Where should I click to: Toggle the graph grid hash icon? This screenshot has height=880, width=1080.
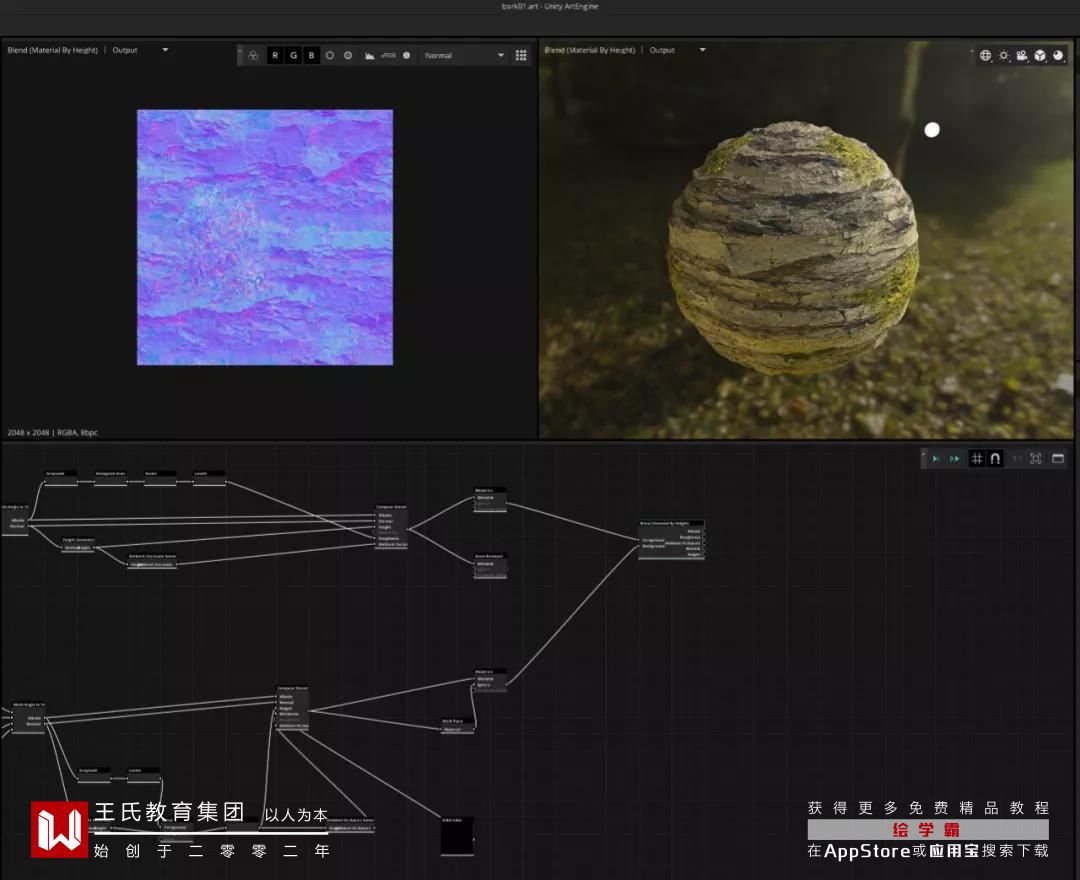tap(977, 459)
